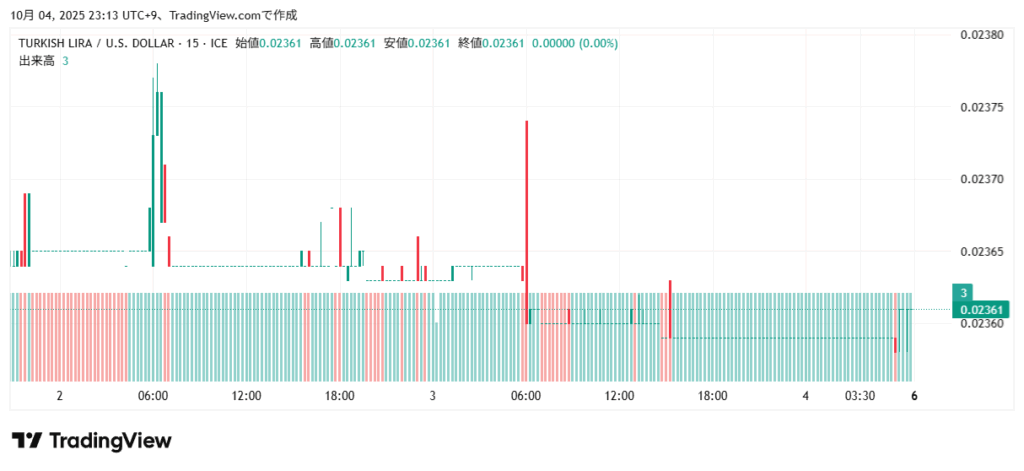Click the 安値 low price value
1024x471 pixels.
point(431,43)
